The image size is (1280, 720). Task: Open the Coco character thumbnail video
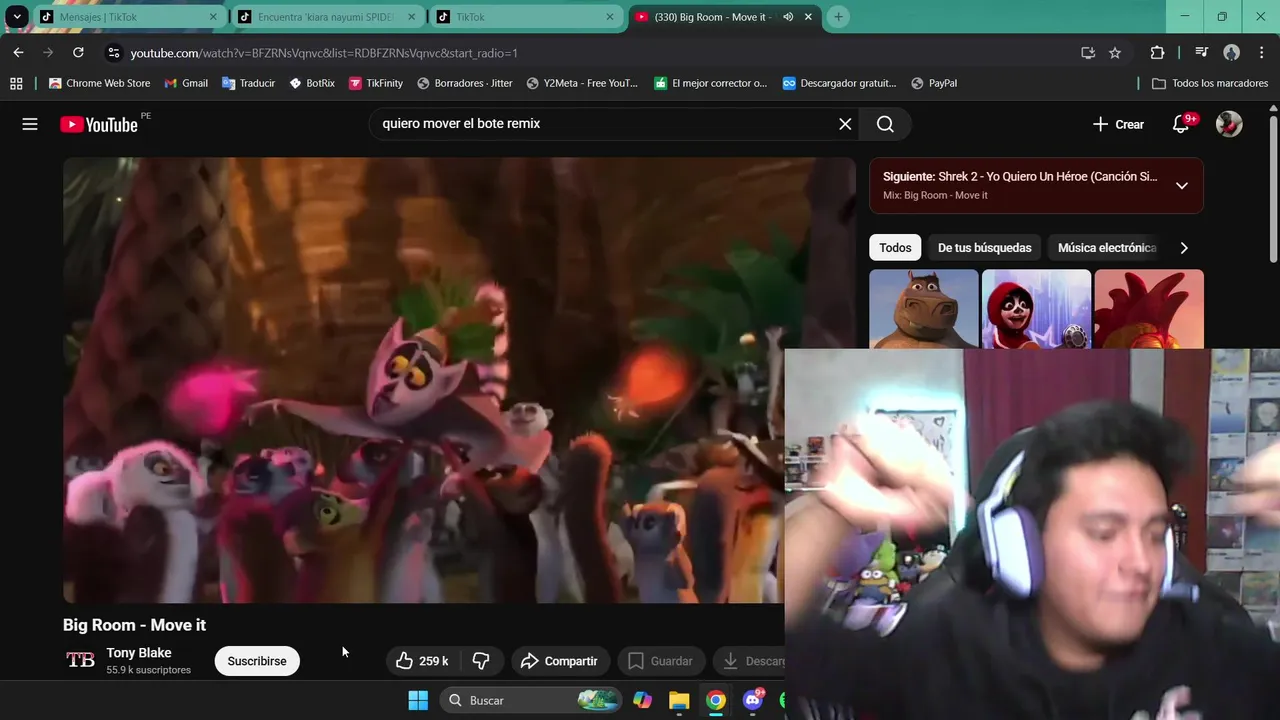click(1036, 309)
